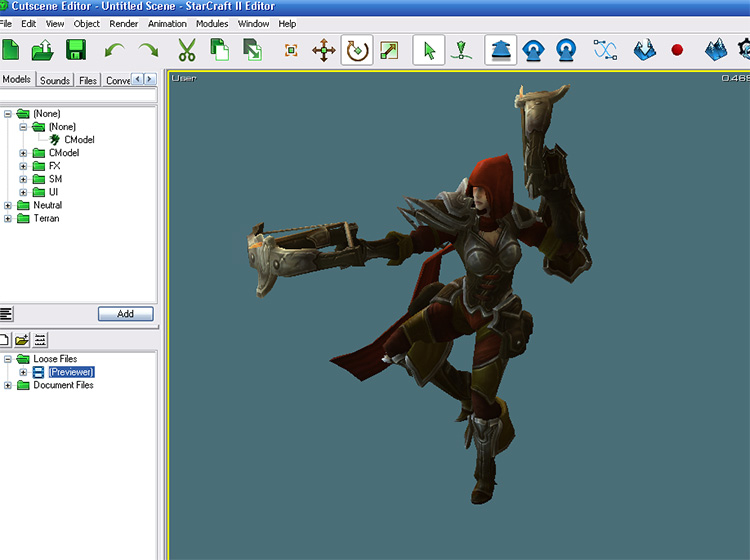750x560 pixels.
Task: Open the Object menu
Action: (87, 23)
